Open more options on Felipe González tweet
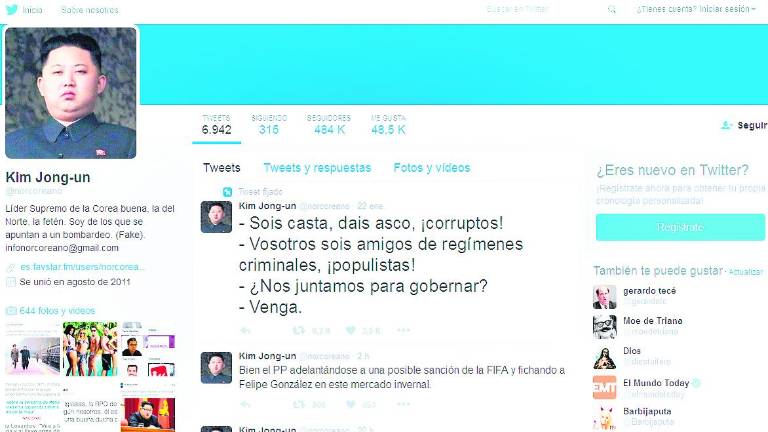This screenshot has width=768, height=432. (x=404, y=405)
